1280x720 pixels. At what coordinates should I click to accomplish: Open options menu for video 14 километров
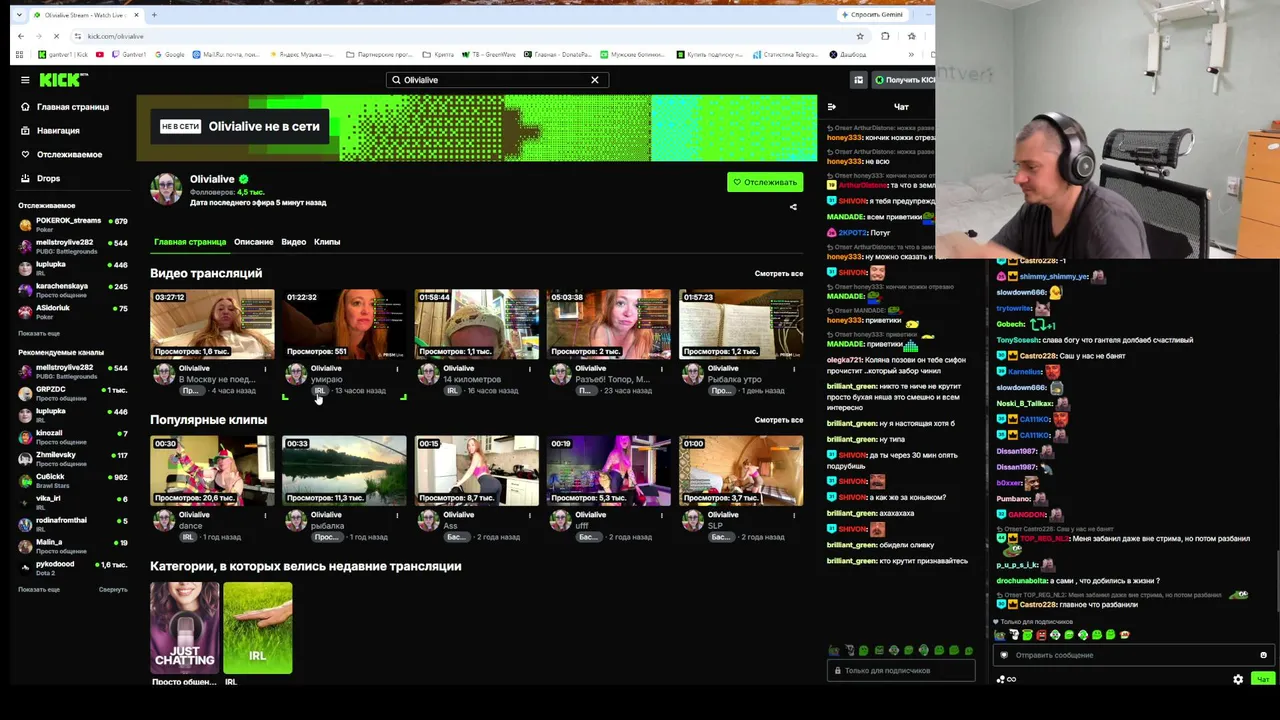pos(530,369)
